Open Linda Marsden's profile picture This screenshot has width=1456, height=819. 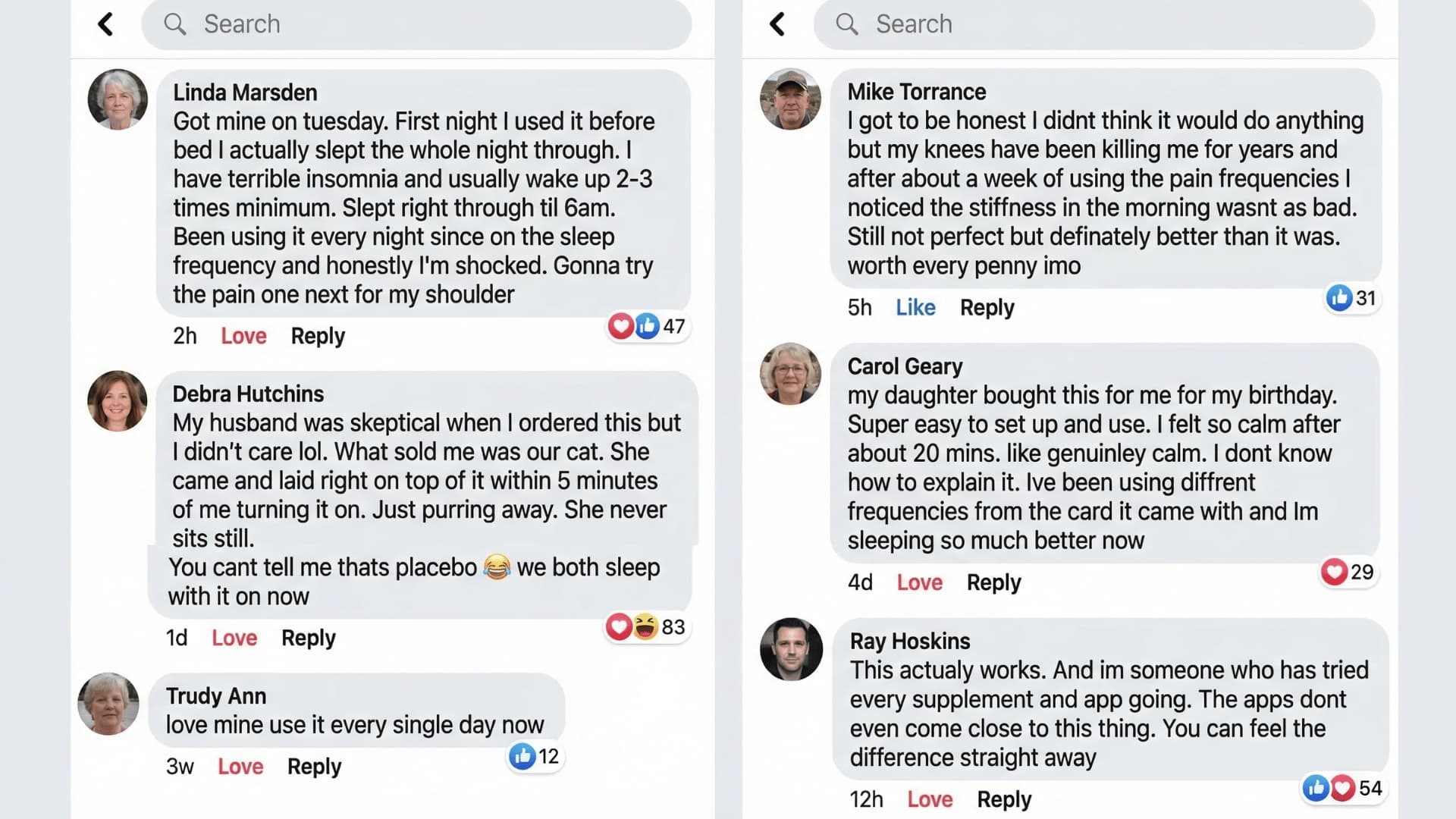(x=118, y=99)
